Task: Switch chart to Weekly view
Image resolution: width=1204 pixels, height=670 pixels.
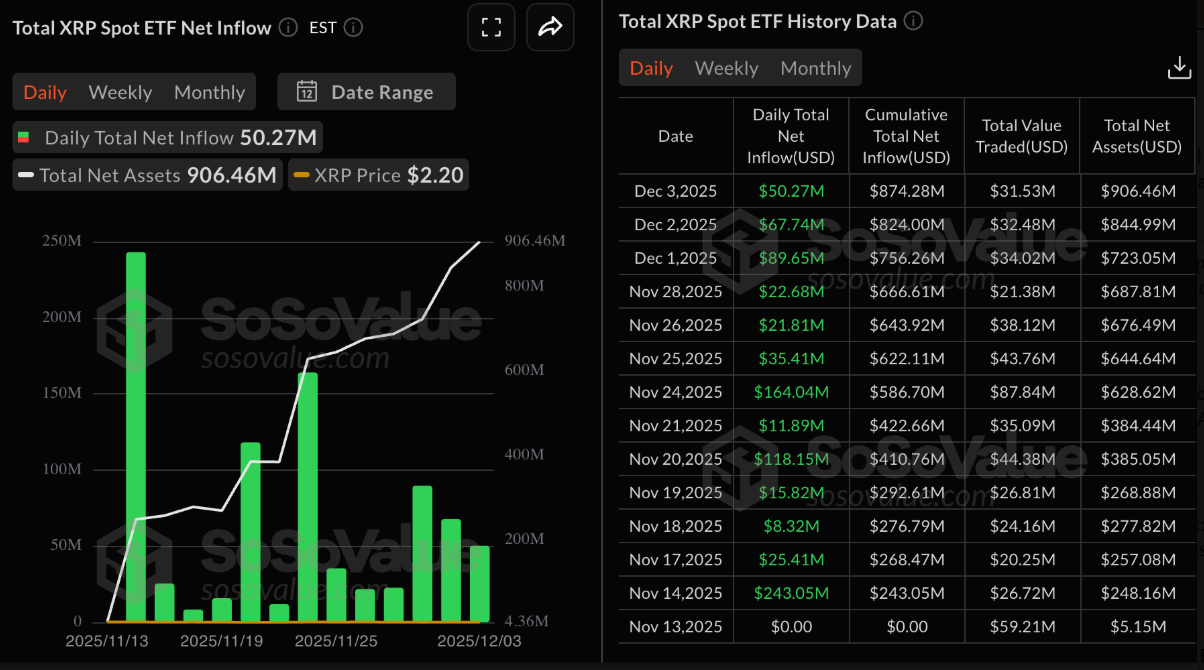Action: pyautogui.click(x=120, y=92)
